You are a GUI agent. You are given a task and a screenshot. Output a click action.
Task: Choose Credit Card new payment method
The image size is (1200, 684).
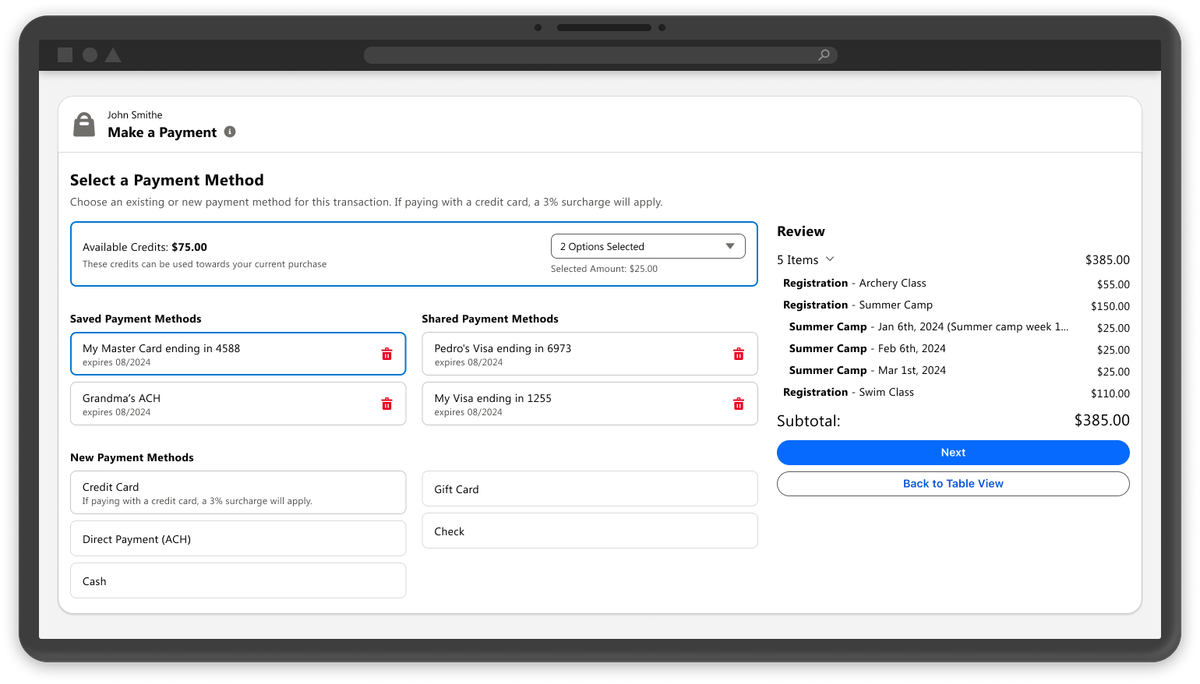pos(238,493)
